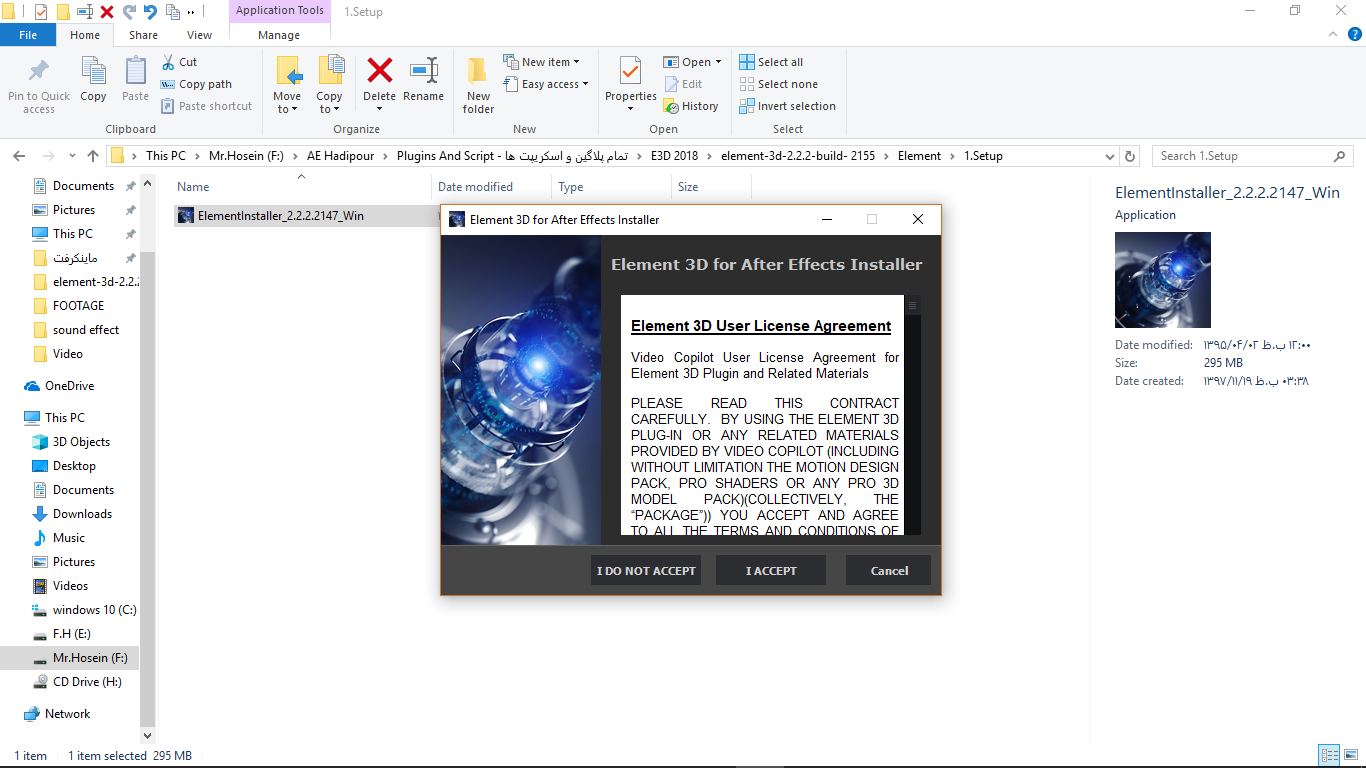Expand the address bar history dropdown

pos(1109,156)
